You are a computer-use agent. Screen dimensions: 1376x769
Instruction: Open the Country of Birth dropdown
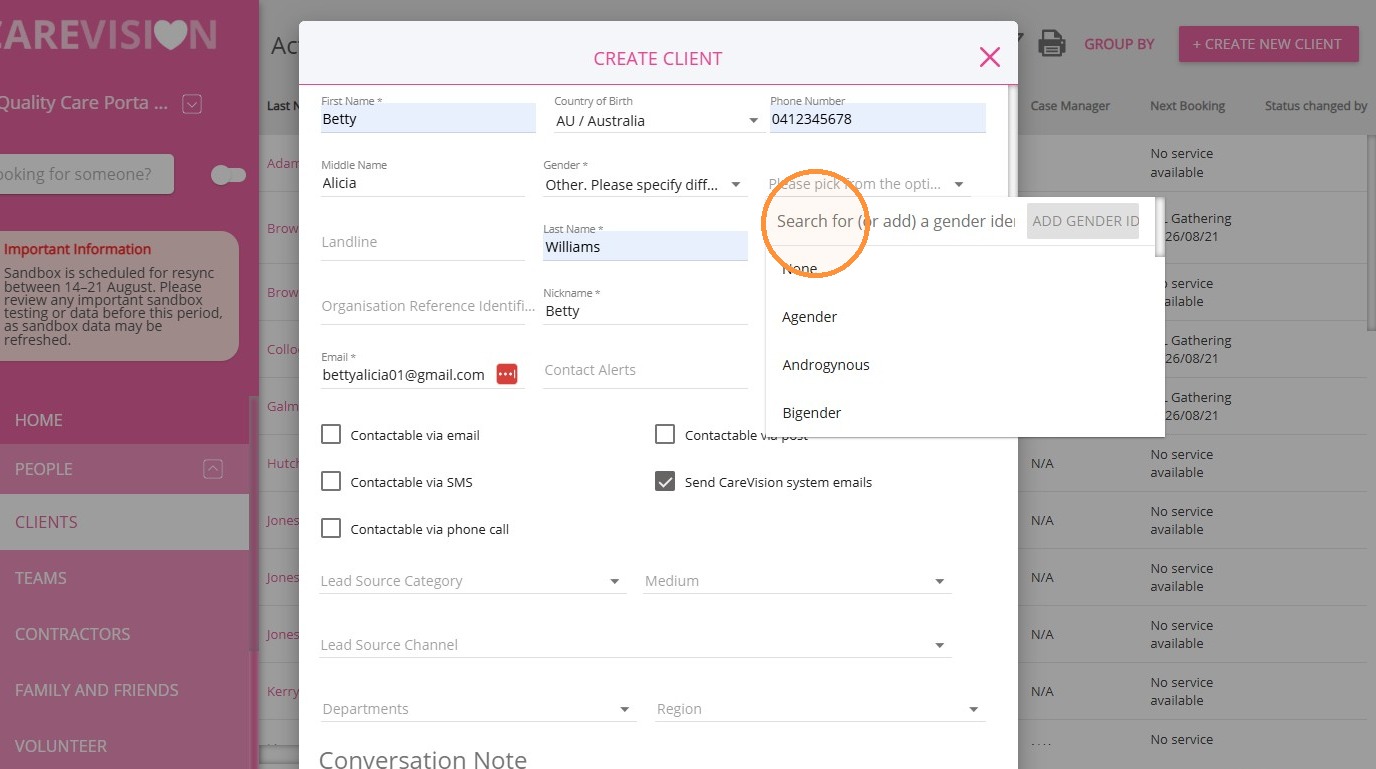657,121
